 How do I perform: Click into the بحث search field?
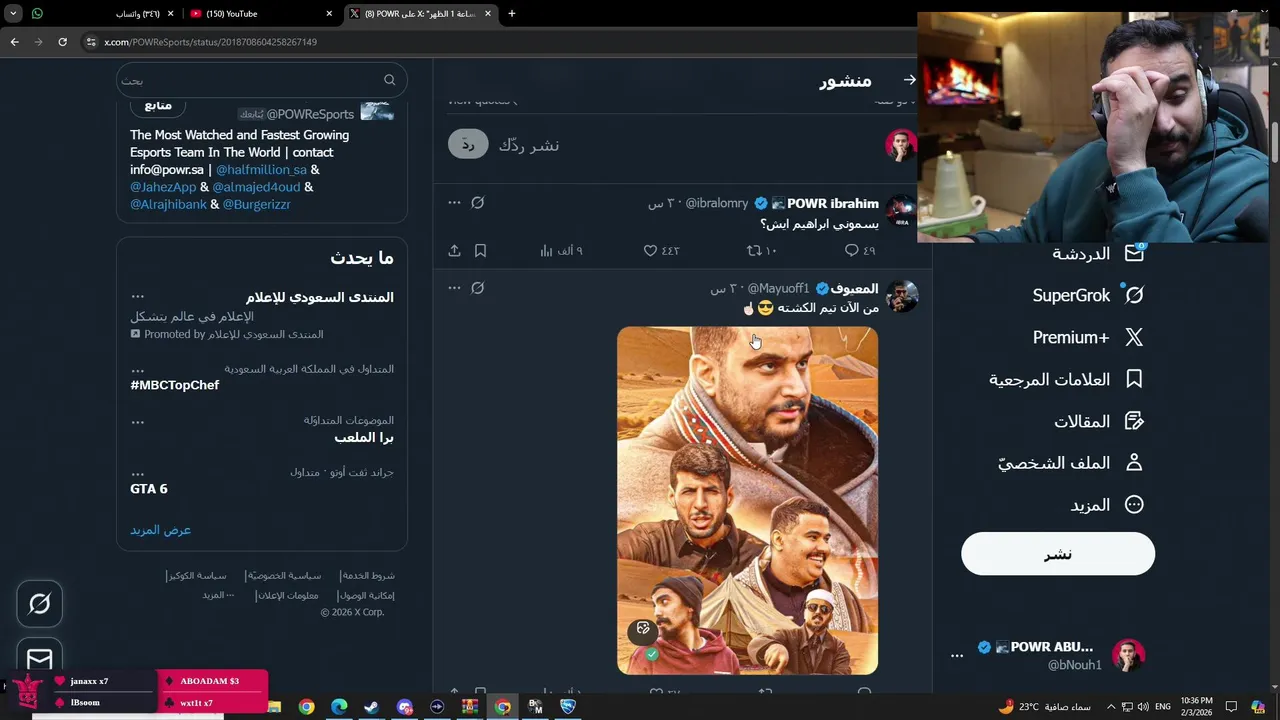point(260,80)
